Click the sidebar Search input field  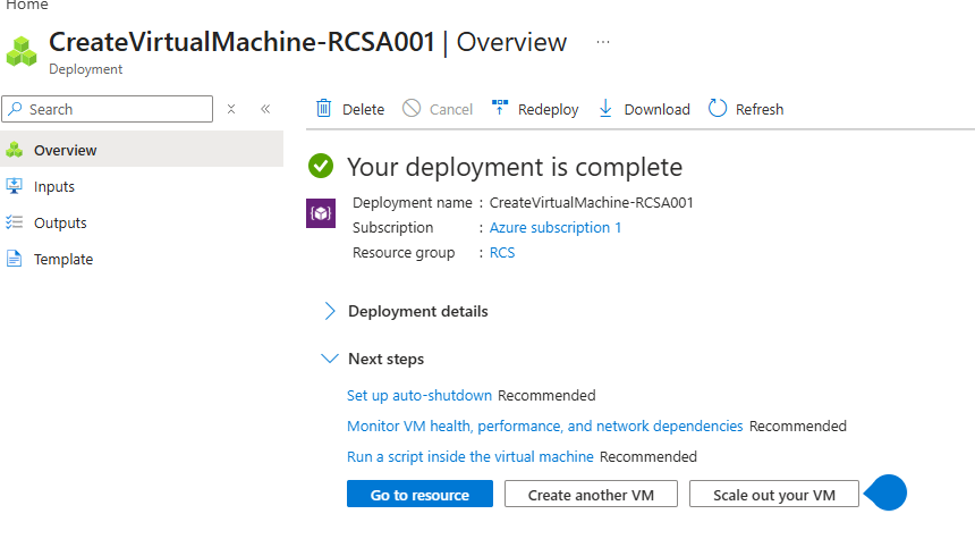[x=107, y=109]
